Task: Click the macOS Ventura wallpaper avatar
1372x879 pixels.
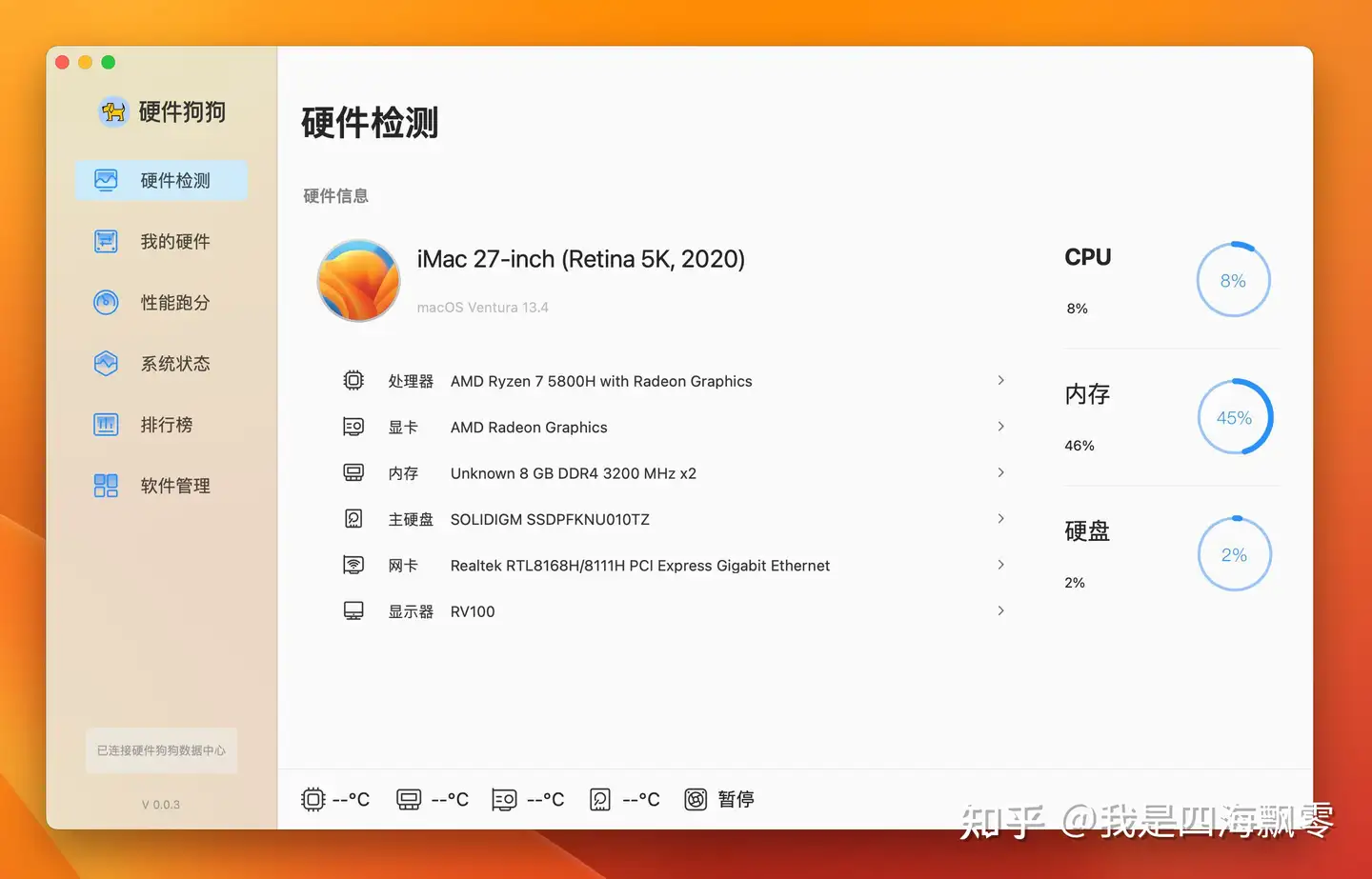Action: (358, 281)
